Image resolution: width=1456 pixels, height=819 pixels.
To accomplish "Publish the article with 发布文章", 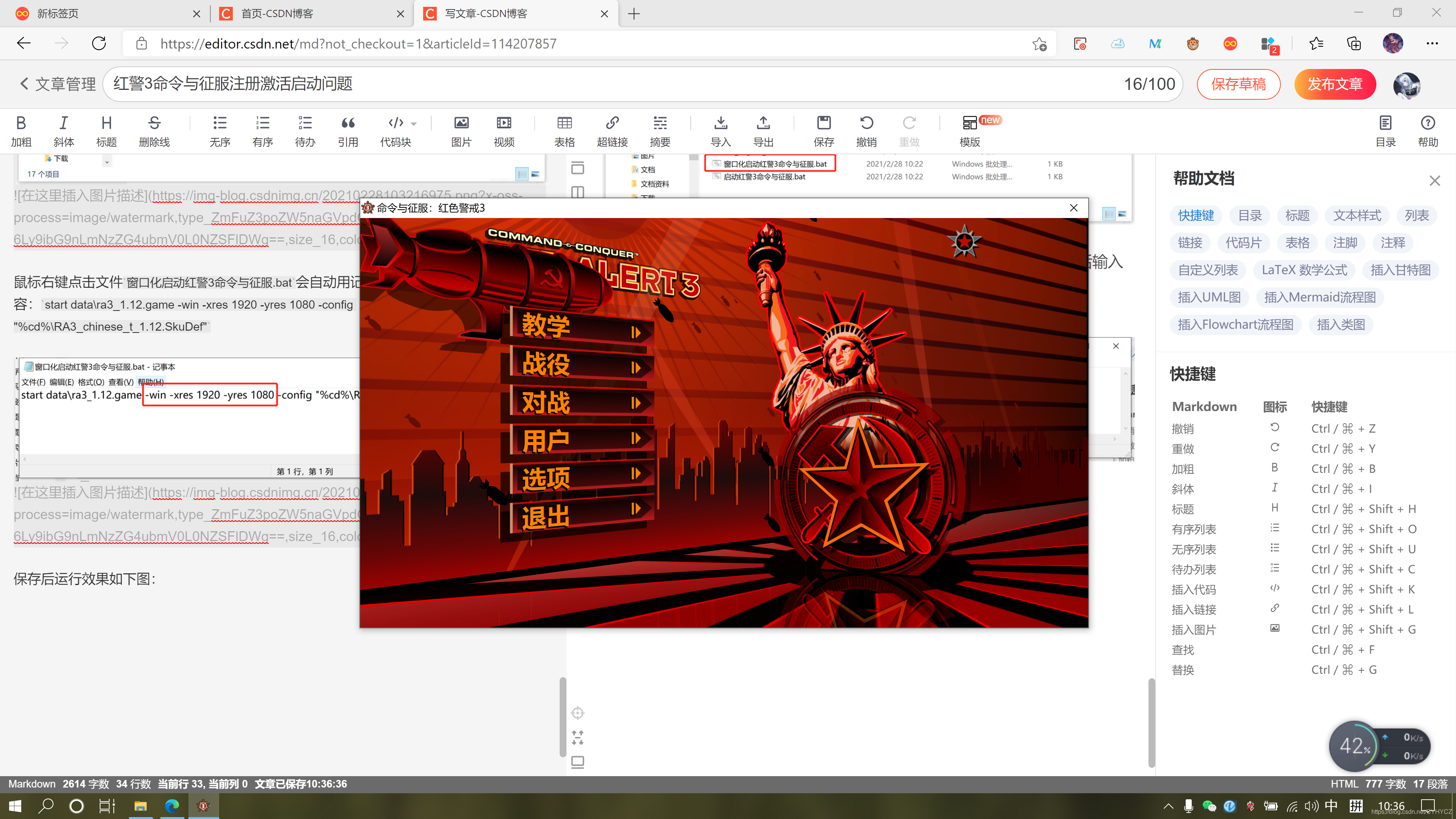I will 1335,84.
